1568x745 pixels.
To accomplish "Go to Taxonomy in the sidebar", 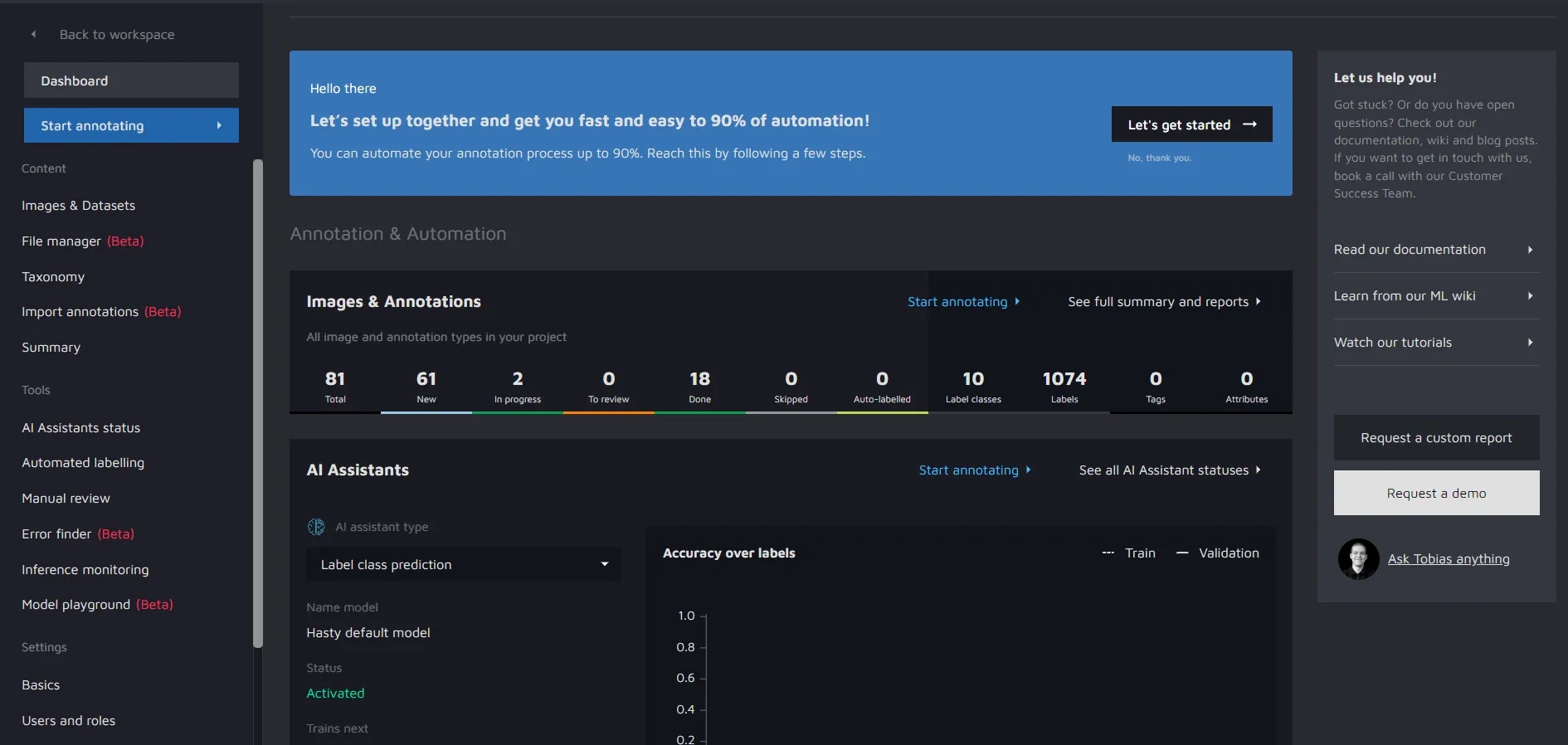I will (53, 277).
